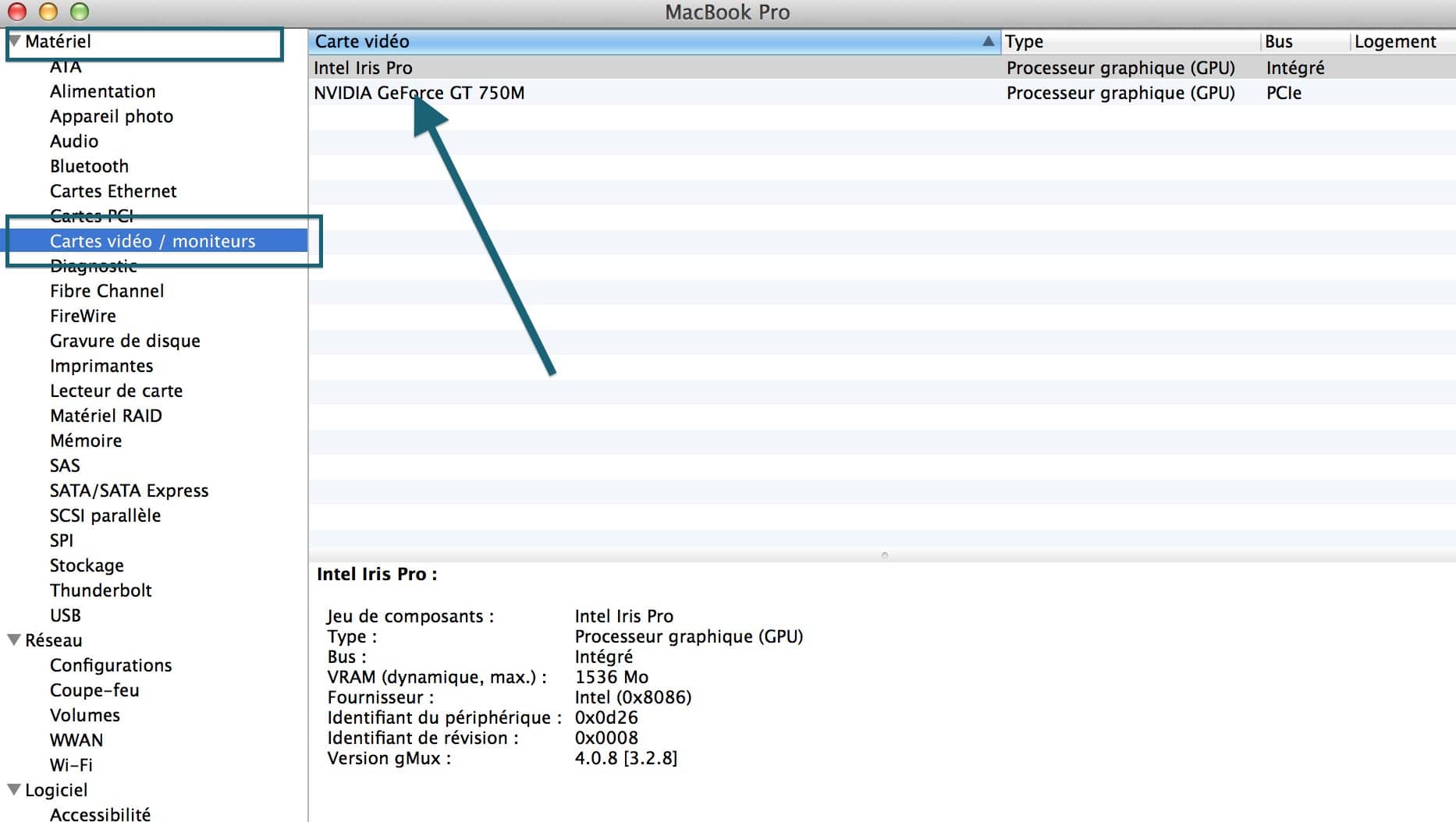
Task: Sort by Carte vidéo column header
Action: coord(654,41)
